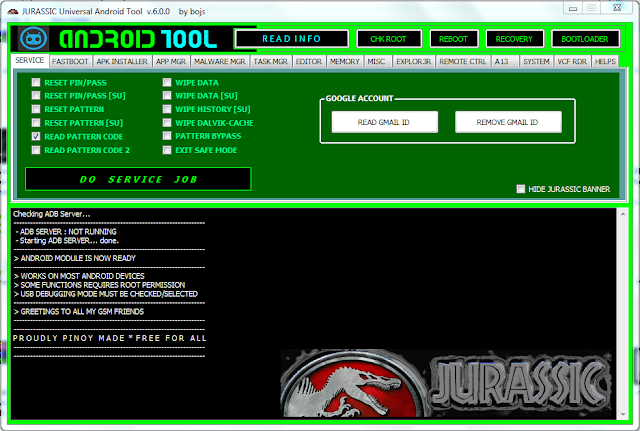Open the APK INSTALLER tab
Viewport: 640px width, 431px height.
point(122,61)
